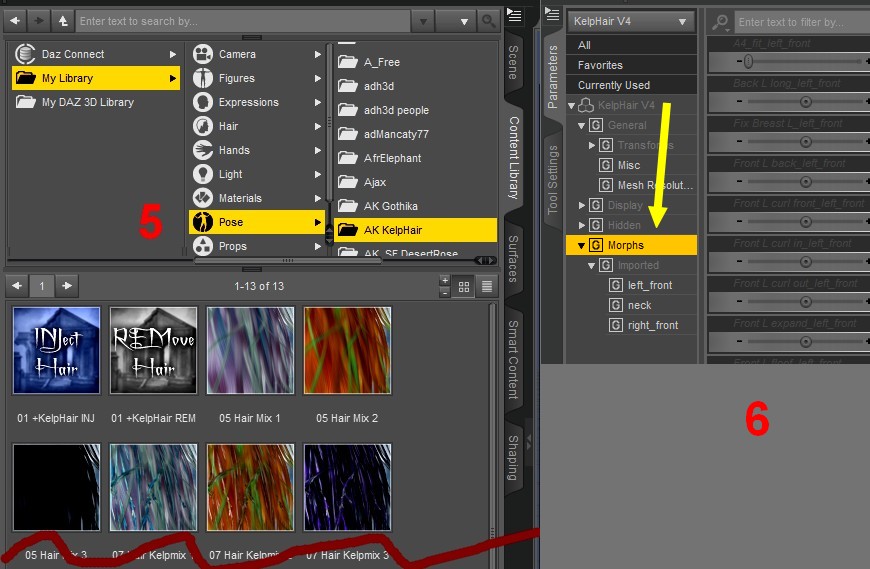Screen dimensions: 870x569
Task: Click the AK KelpHair folder icon
Action: [x=348, y=230]
